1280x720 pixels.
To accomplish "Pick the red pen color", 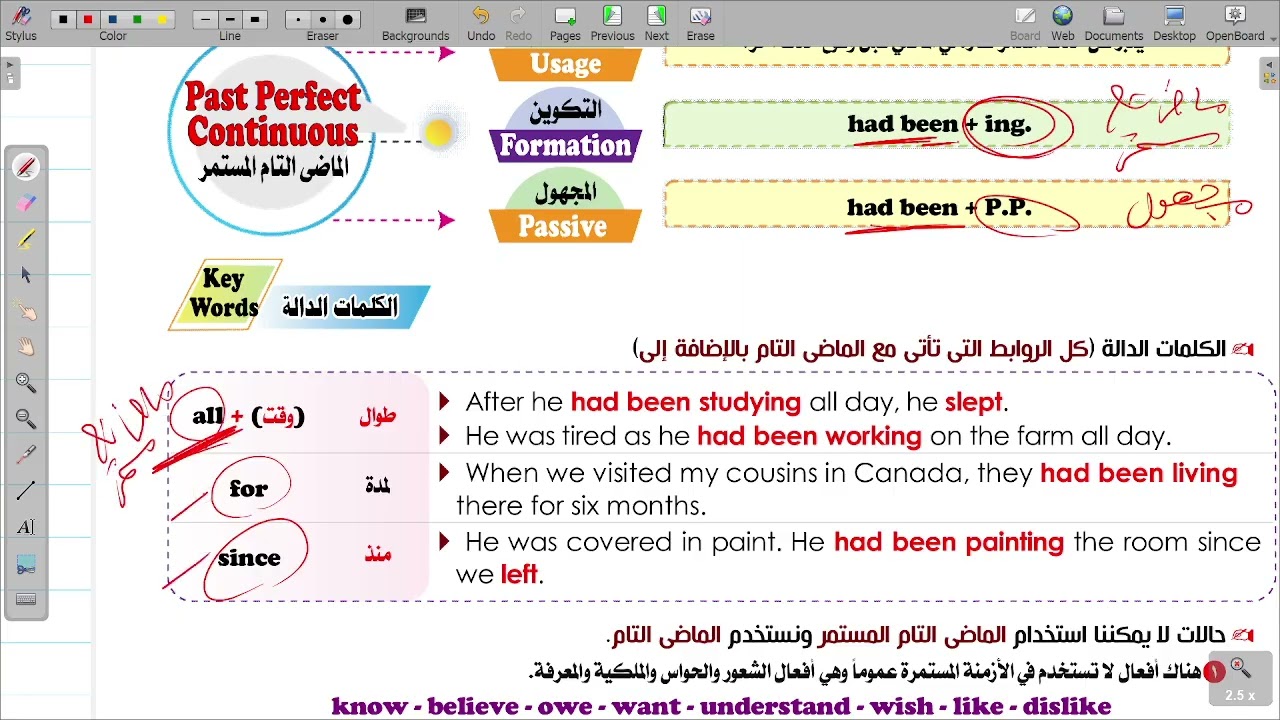I will click(88, 19).
